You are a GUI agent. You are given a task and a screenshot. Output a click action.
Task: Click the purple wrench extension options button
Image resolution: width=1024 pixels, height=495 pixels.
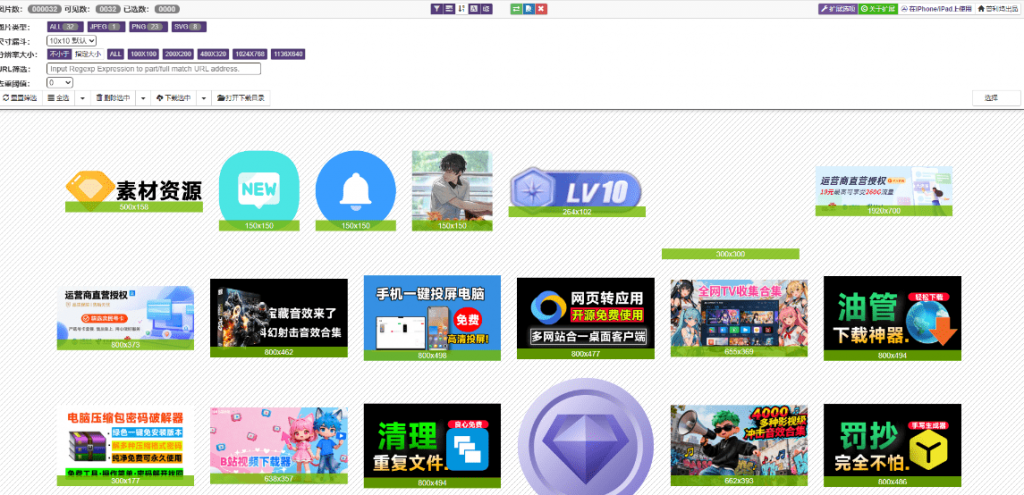point(838,8)
